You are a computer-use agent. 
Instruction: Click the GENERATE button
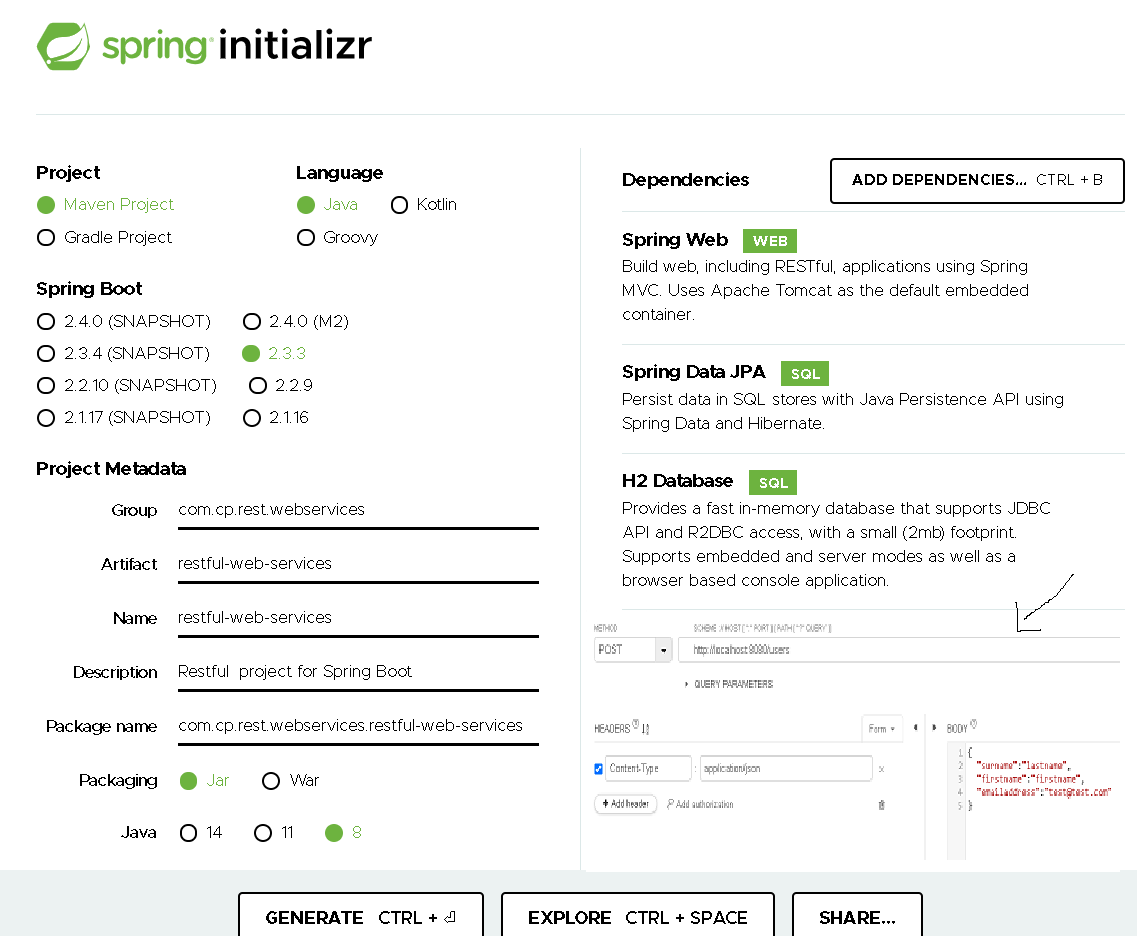[360, 918]
